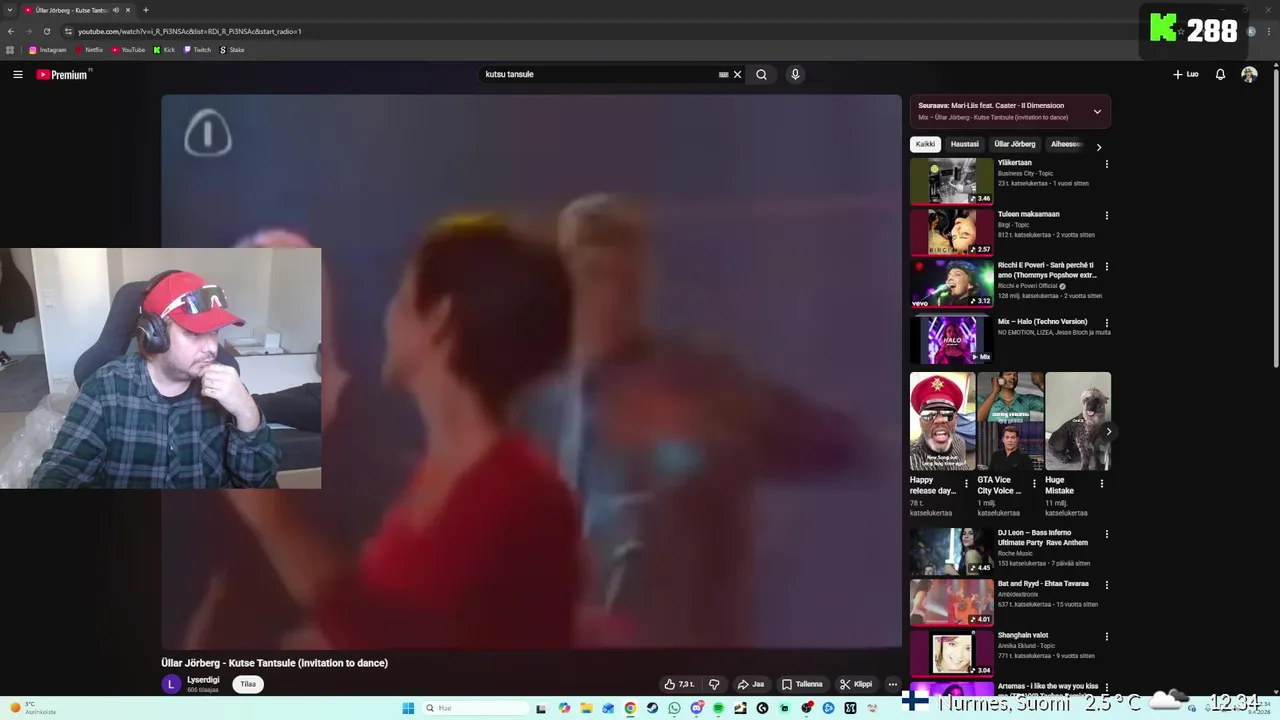
Task: Dislike the video with the thumbs-down icon
Action: point(714,684)
